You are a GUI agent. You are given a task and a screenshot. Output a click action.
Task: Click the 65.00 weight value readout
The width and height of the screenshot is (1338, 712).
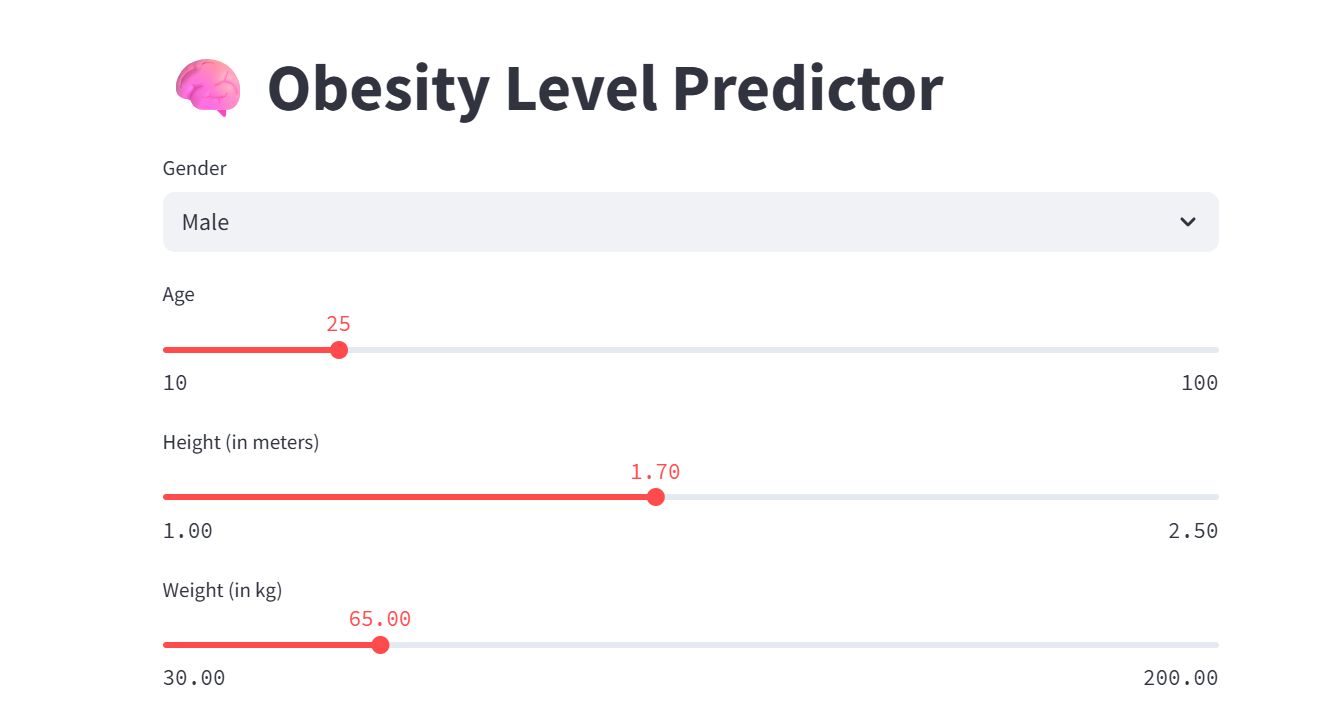tap(380, 619)
